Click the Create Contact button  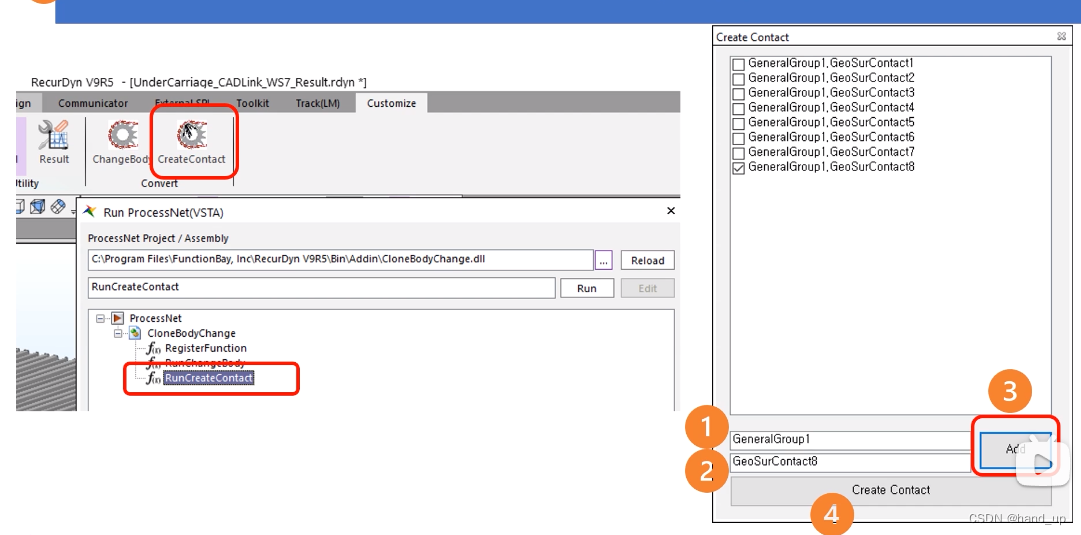tap(891, 490)
